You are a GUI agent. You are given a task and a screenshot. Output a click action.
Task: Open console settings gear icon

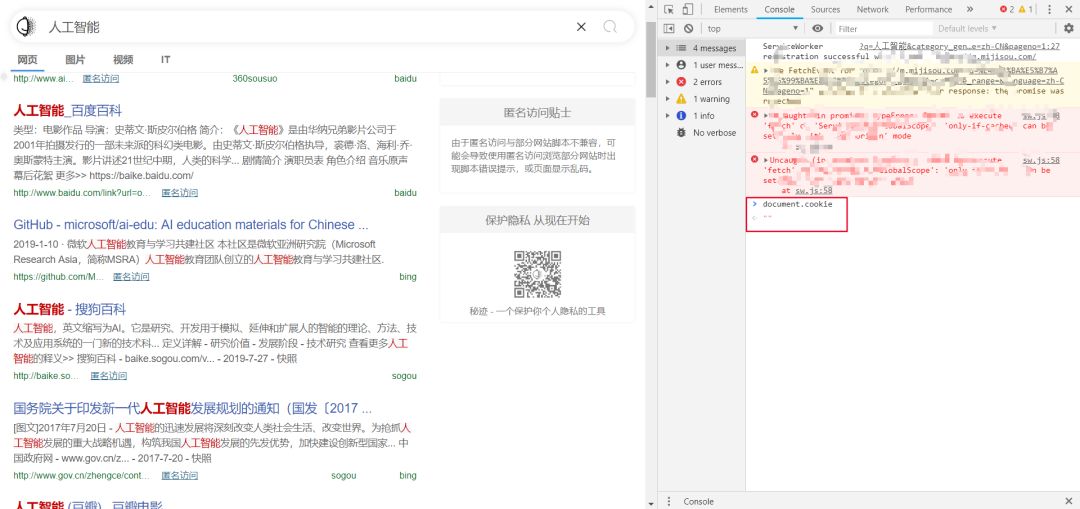tap(1069, 28)
